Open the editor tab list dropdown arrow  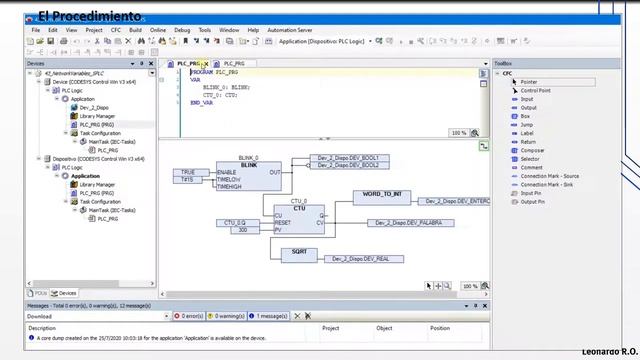485,64
